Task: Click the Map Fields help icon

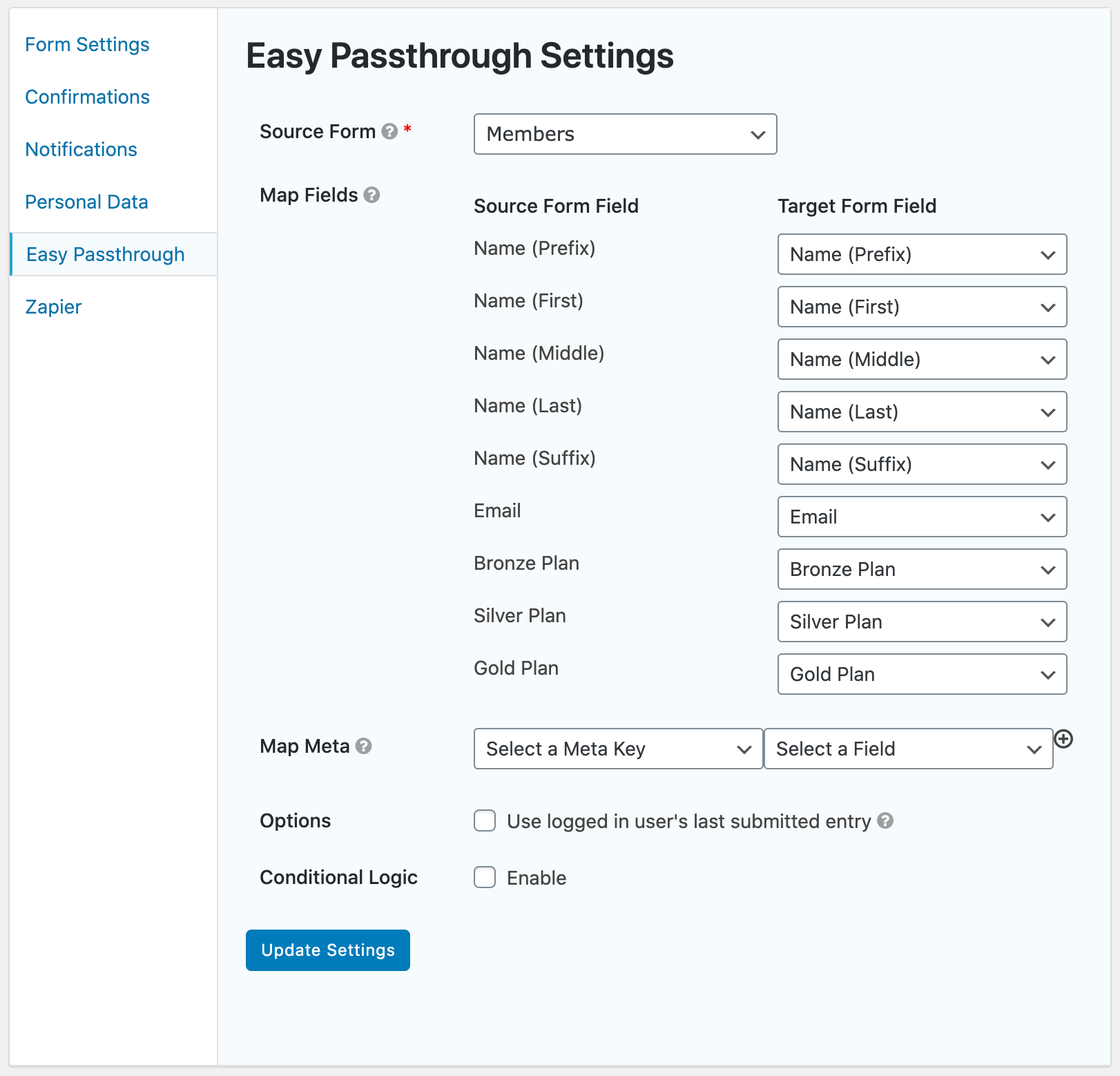Action: (371, 195)
